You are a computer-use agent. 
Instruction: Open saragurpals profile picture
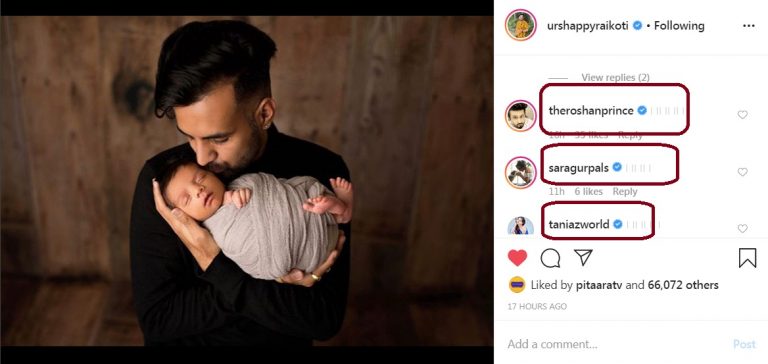521,172
